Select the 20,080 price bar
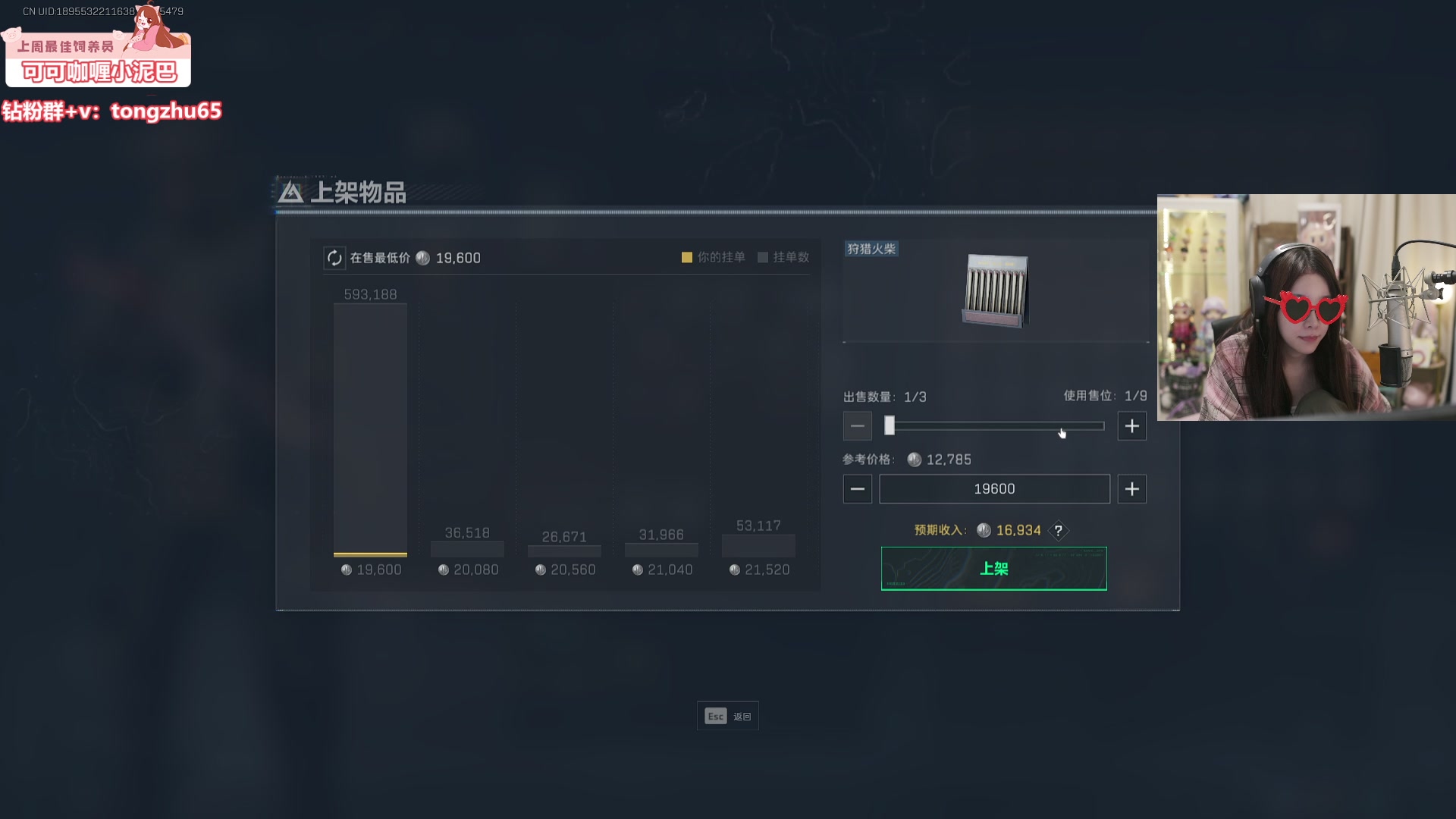Image resolution: width=1456 pixels, height=819 pixels. pos(467,549)
